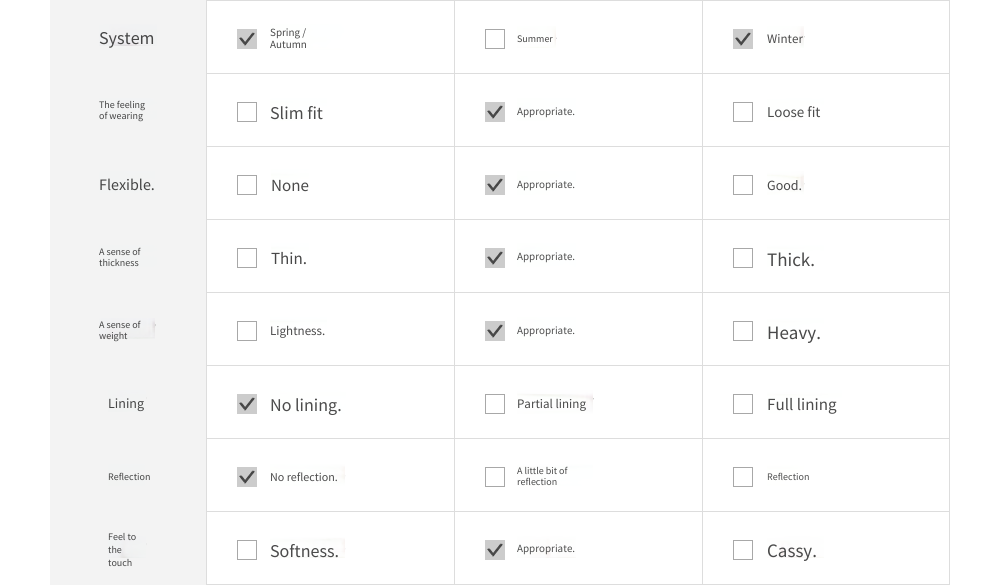Tick the Slim fit checkbox

247,112
